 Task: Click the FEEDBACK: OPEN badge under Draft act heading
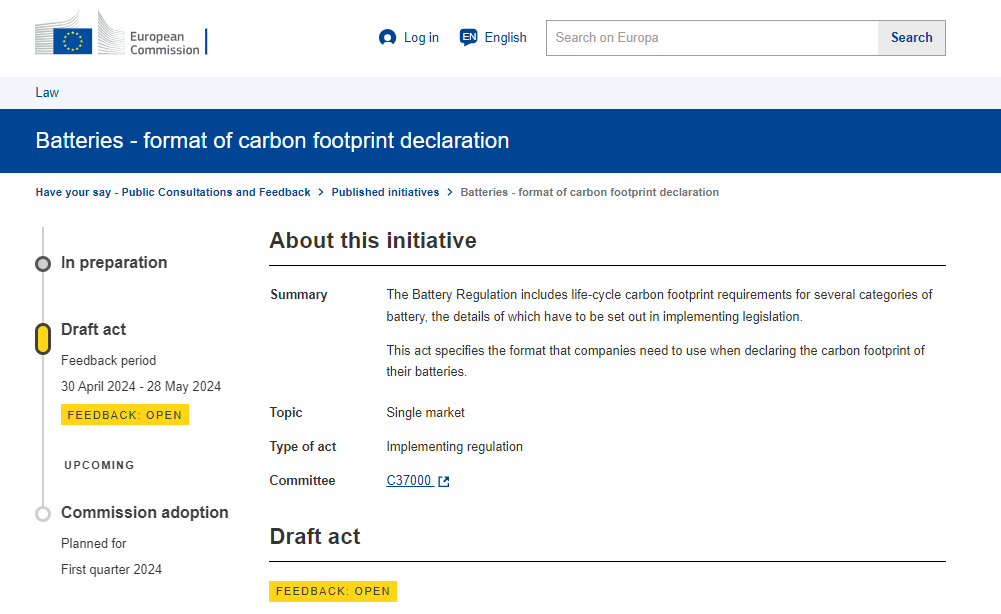[333, 592]
